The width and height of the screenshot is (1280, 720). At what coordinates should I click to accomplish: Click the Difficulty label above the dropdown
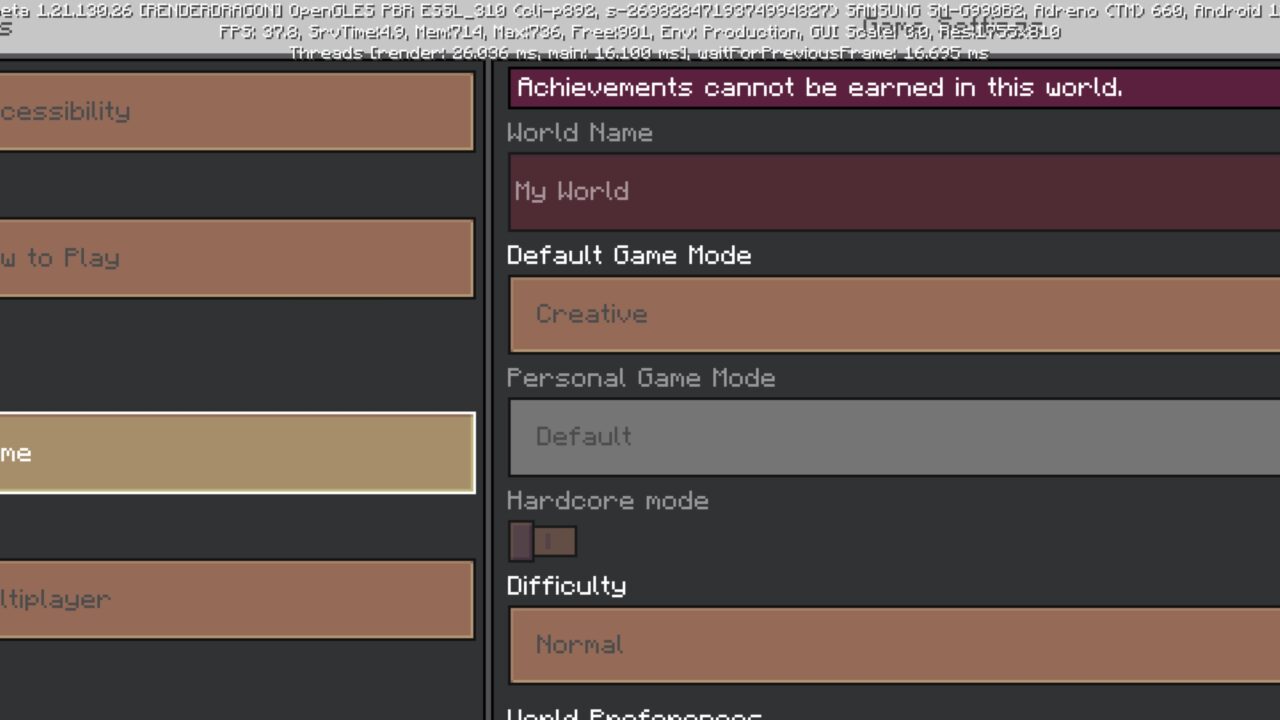(566, 586)
